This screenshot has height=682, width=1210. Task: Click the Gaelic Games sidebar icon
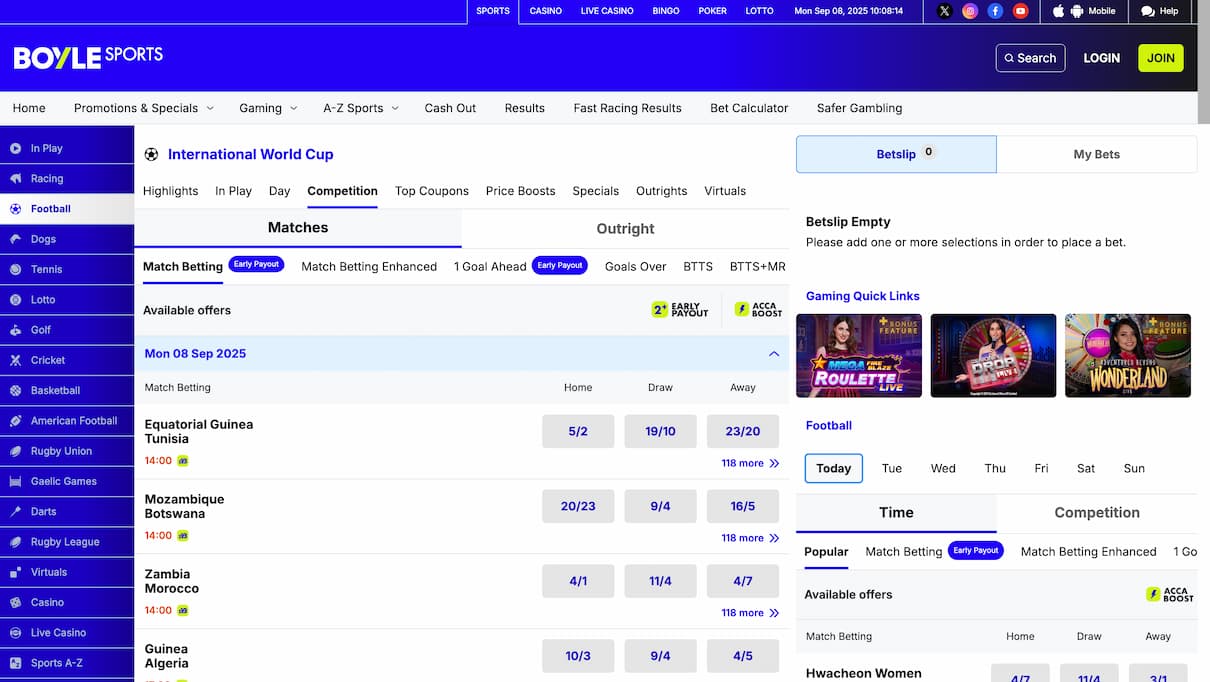pyautogui.click(x=15, y=481)
